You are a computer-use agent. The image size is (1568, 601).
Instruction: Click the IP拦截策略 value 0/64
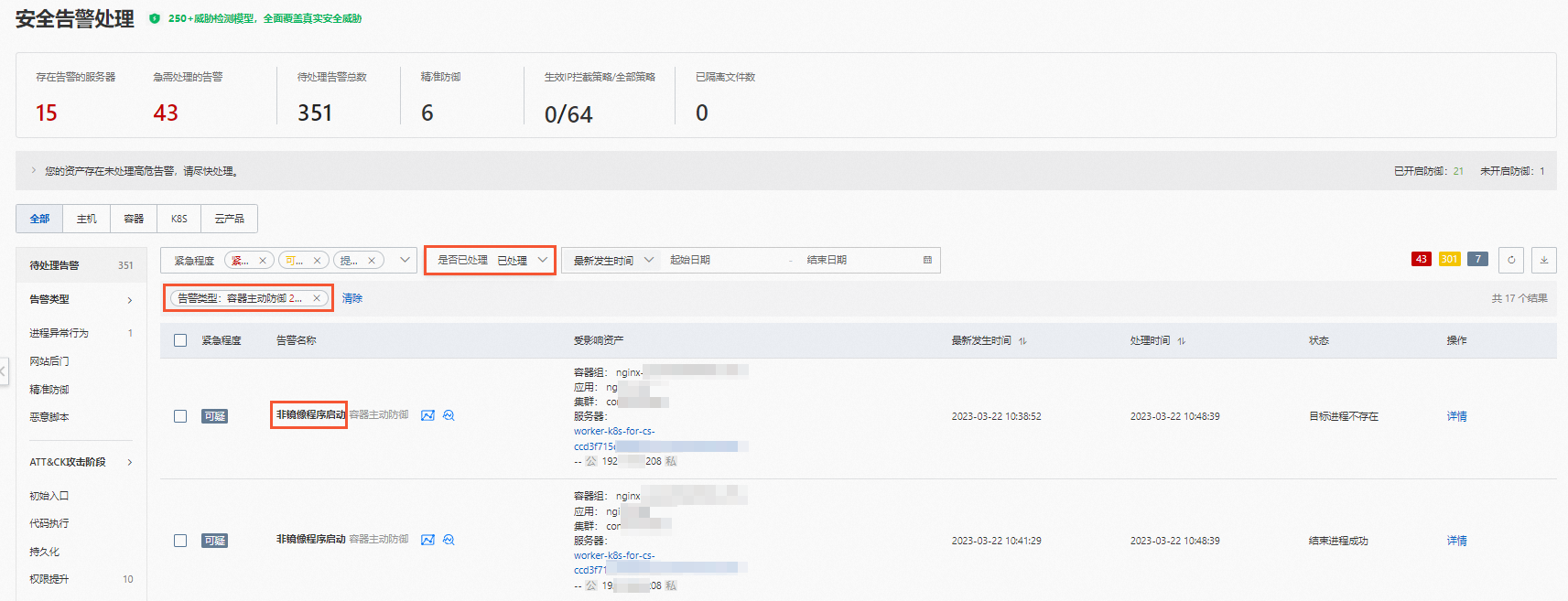(x=568, y=114)
